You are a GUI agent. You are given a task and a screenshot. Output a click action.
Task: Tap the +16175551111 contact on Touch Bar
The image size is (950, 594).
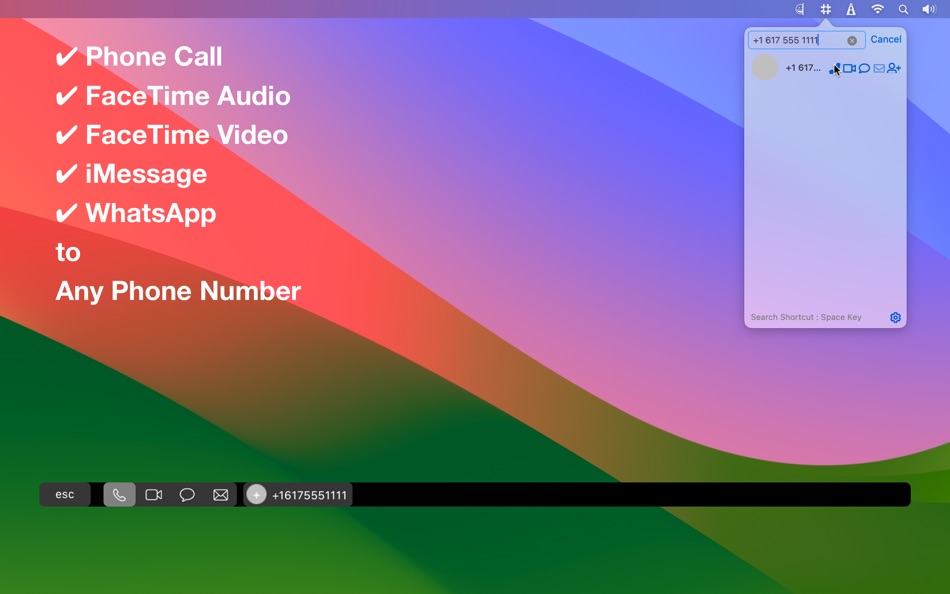[x=297, y=495]
